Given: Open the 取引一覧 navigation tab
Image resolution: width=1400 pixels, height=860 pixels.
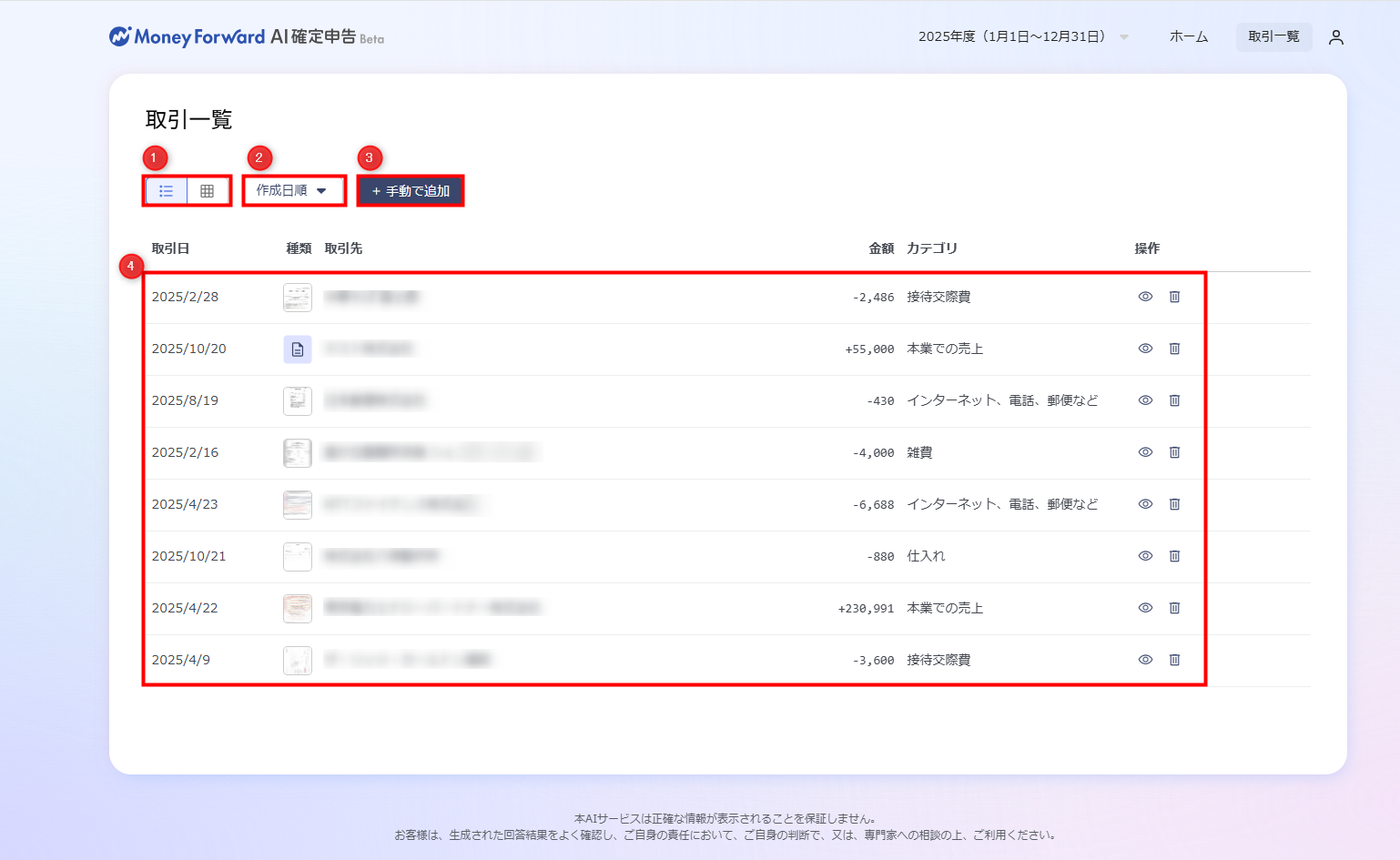Looking at the screenshot, I should 1273,37.
